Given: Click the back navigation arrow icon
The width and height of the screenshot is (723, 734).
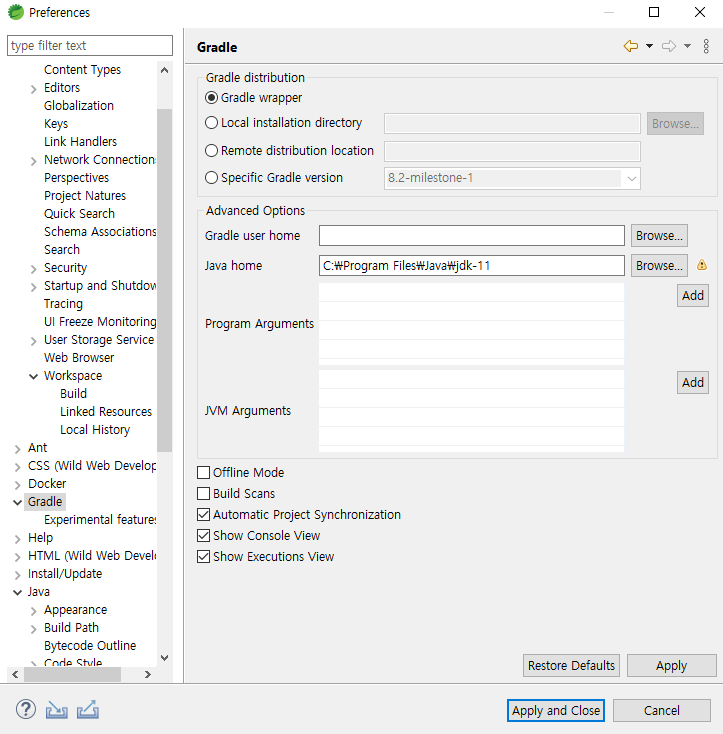Looking at the screenshot, I should point(631,46).
